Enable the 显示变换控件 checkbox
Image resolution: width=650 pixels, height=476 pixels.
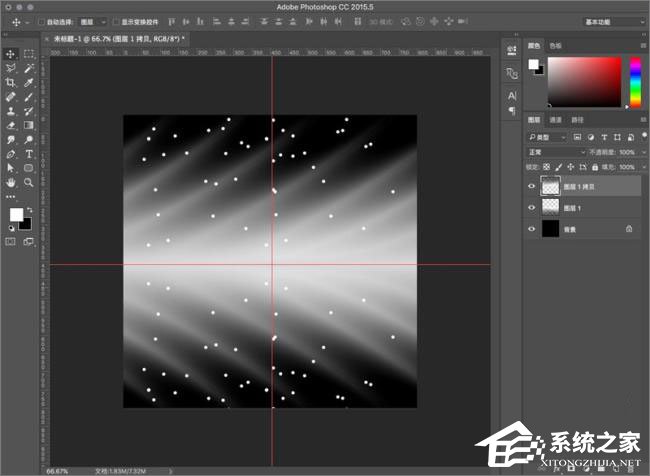[116, 22]
